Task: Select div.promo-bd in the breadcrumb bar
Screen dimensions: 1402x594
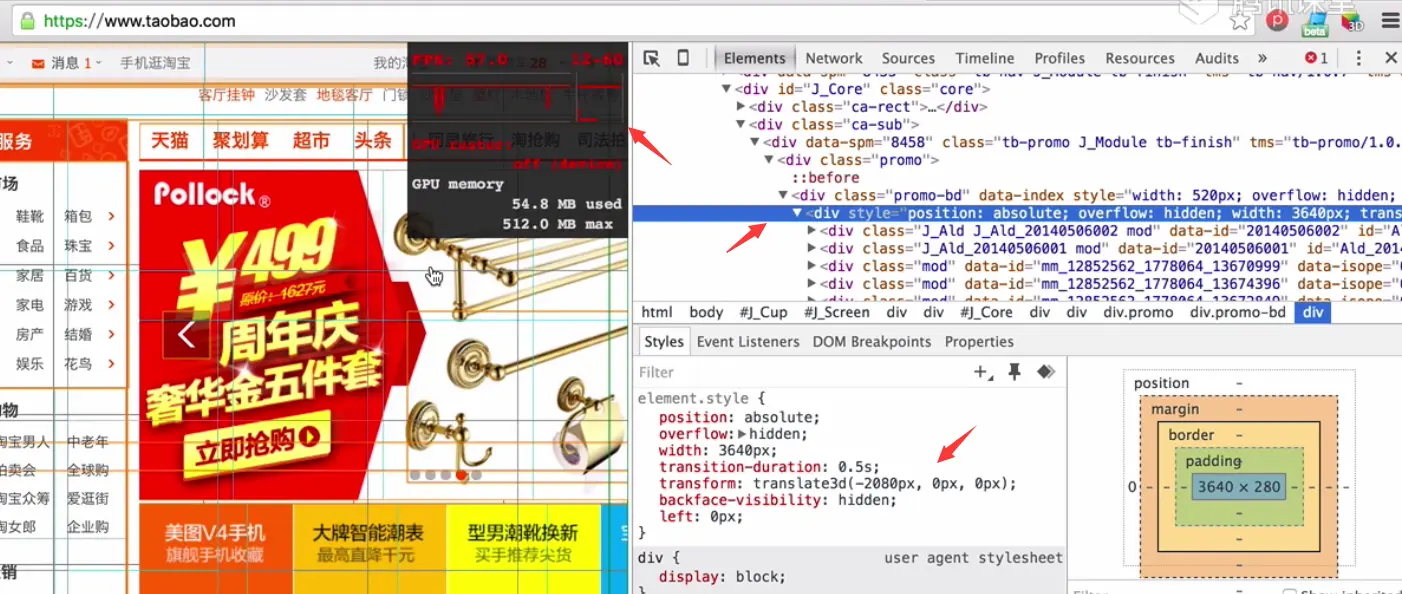Action: click(1238, 312)
